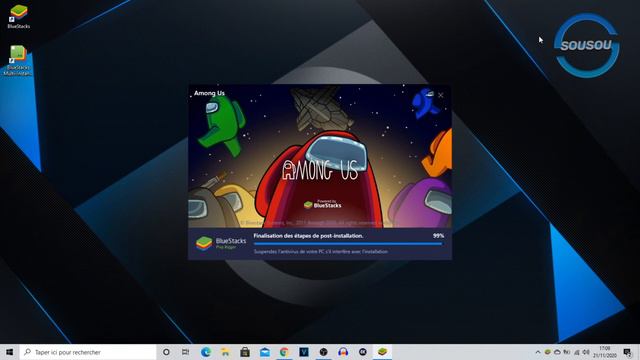Screen dimensions: 640x360
Task: Click the 'Powered by BlueStacks' logo on the banner
Action: (323, 204)
